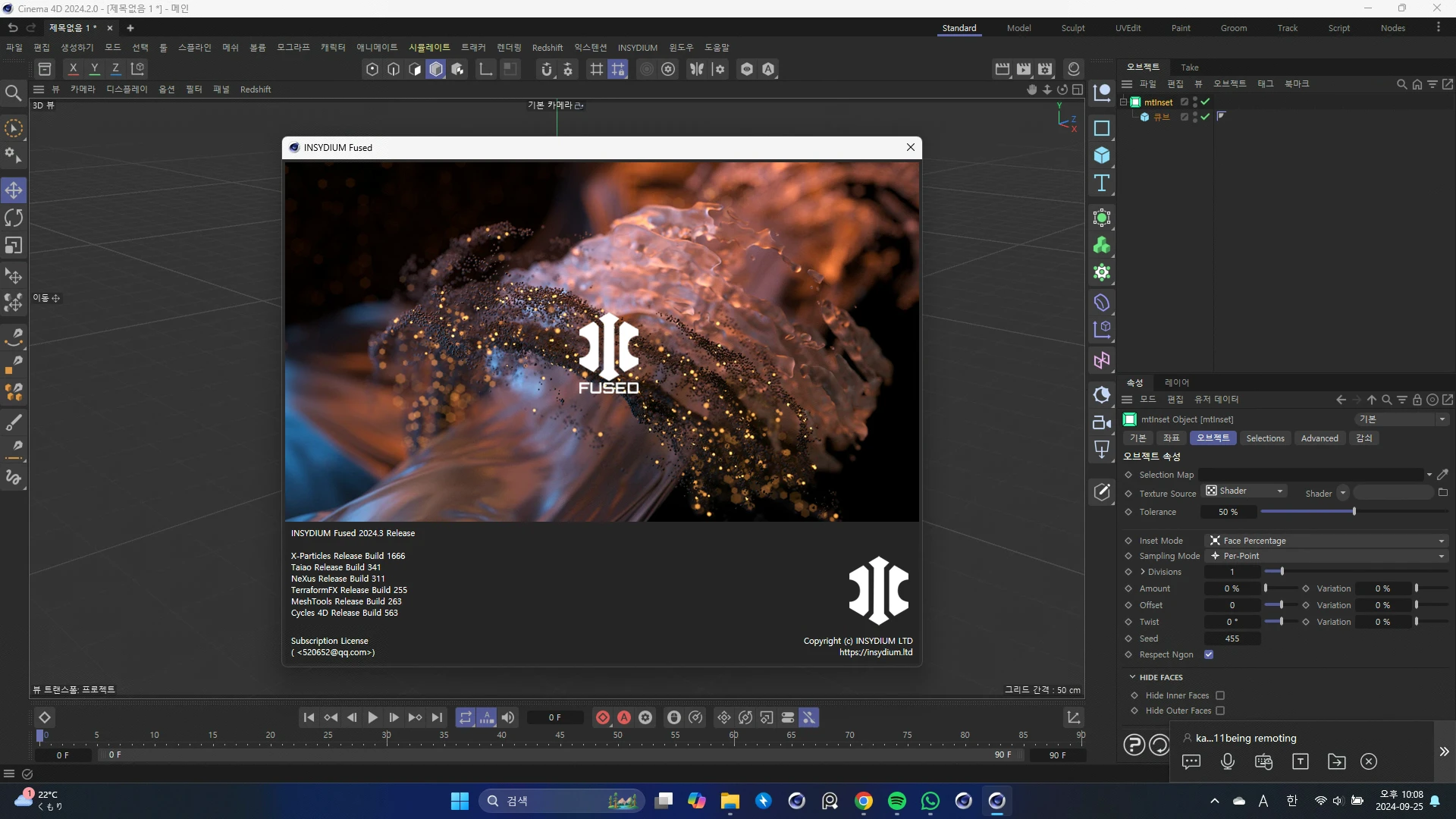The image size is (1456, 819).
Task: Select the Scale tool in the left toolbar
Action: [14, 245]
